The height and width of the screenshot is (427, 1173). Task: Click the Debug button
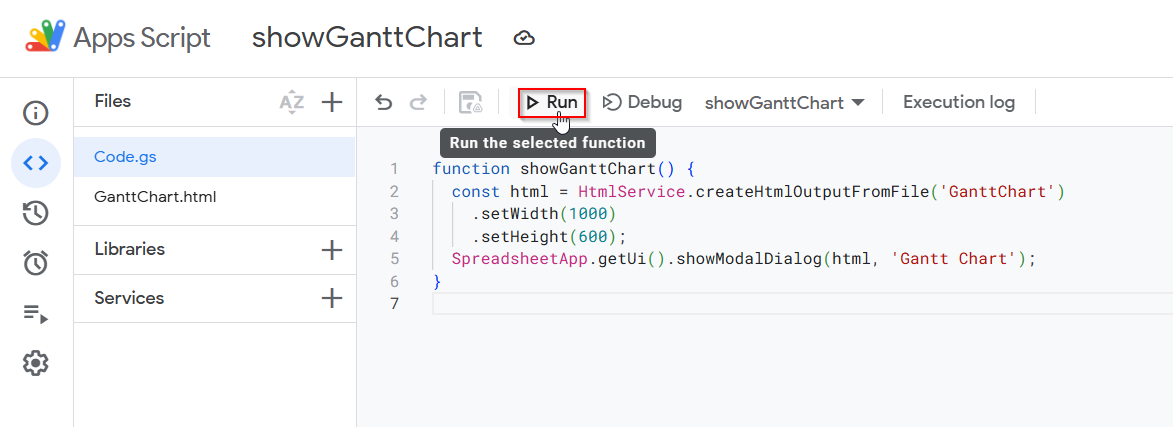(x=643, y=102)
